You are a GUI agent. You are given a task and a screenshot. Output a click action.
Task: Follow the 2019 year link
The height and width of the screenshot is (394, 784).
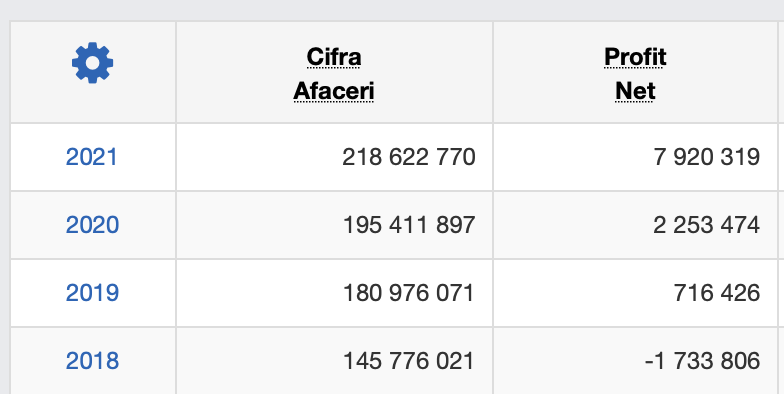click(92, 293)
